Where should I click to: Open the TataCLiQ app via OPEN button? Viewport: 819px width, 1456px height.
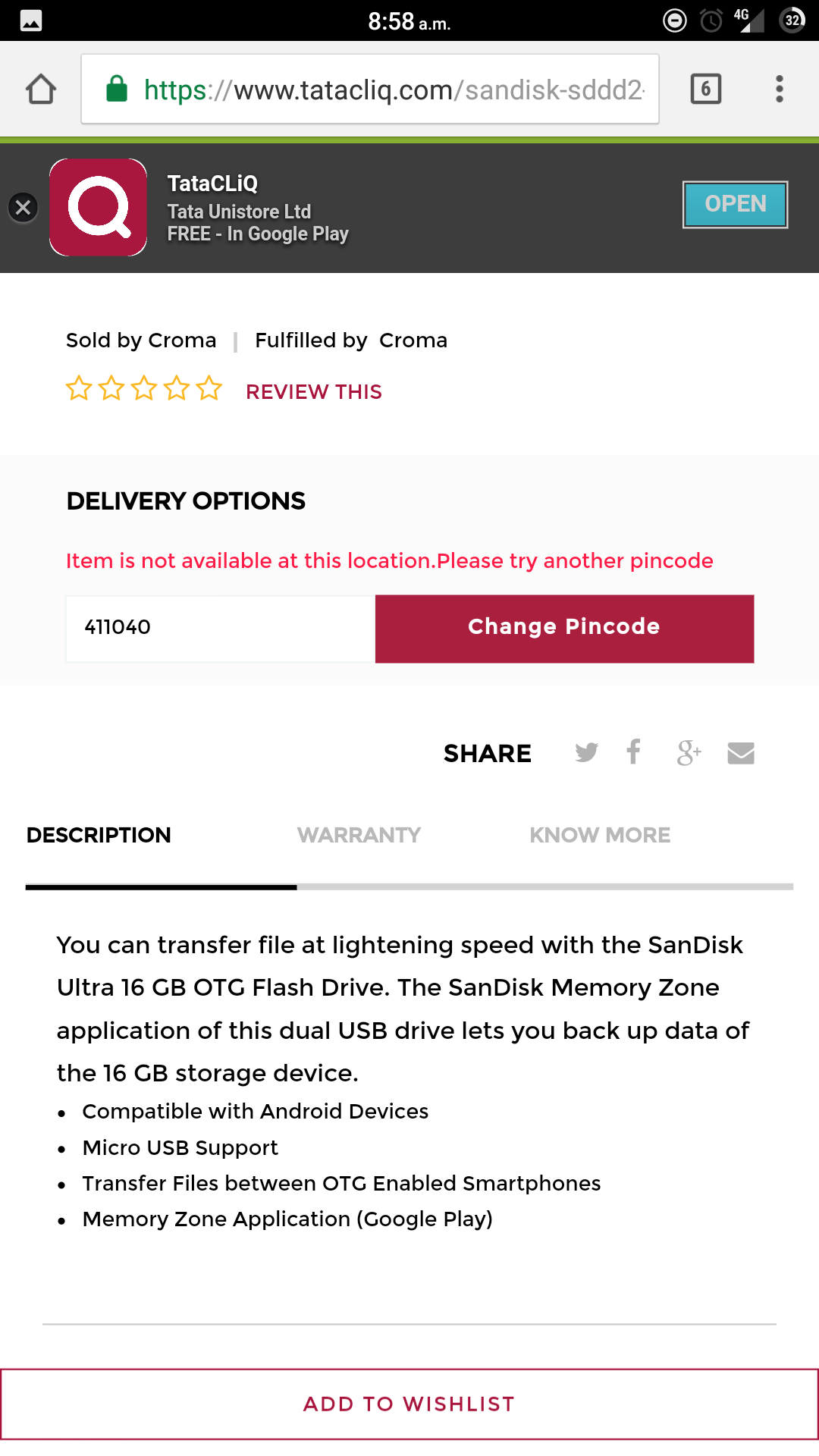tap(735, 204)
